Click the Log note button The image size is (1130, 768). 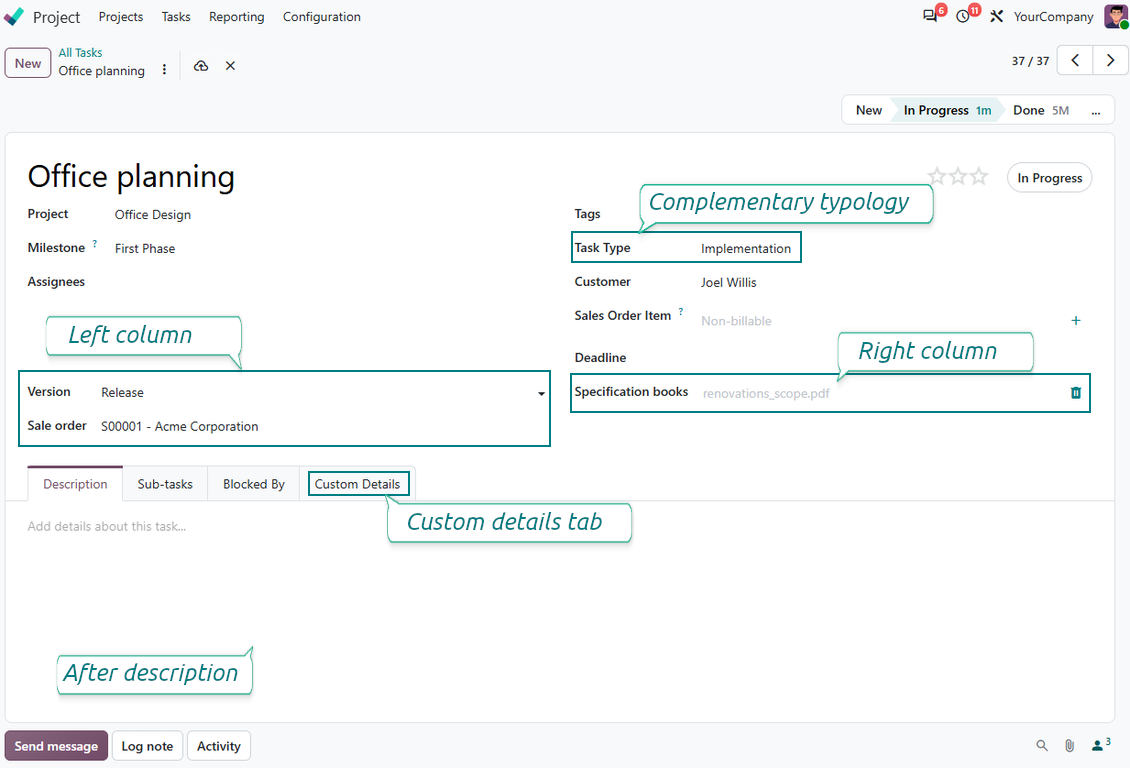click(147, 746)
